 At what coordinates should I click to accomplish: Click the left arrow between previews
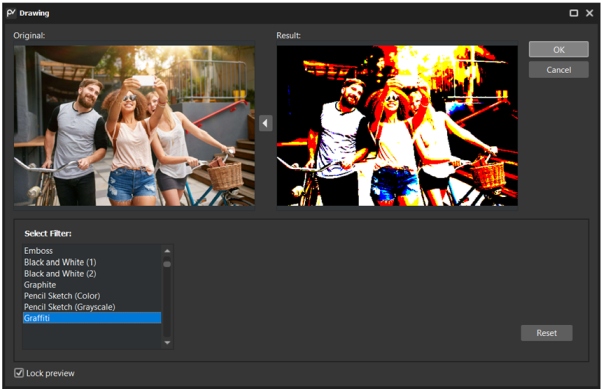(266, 123)
